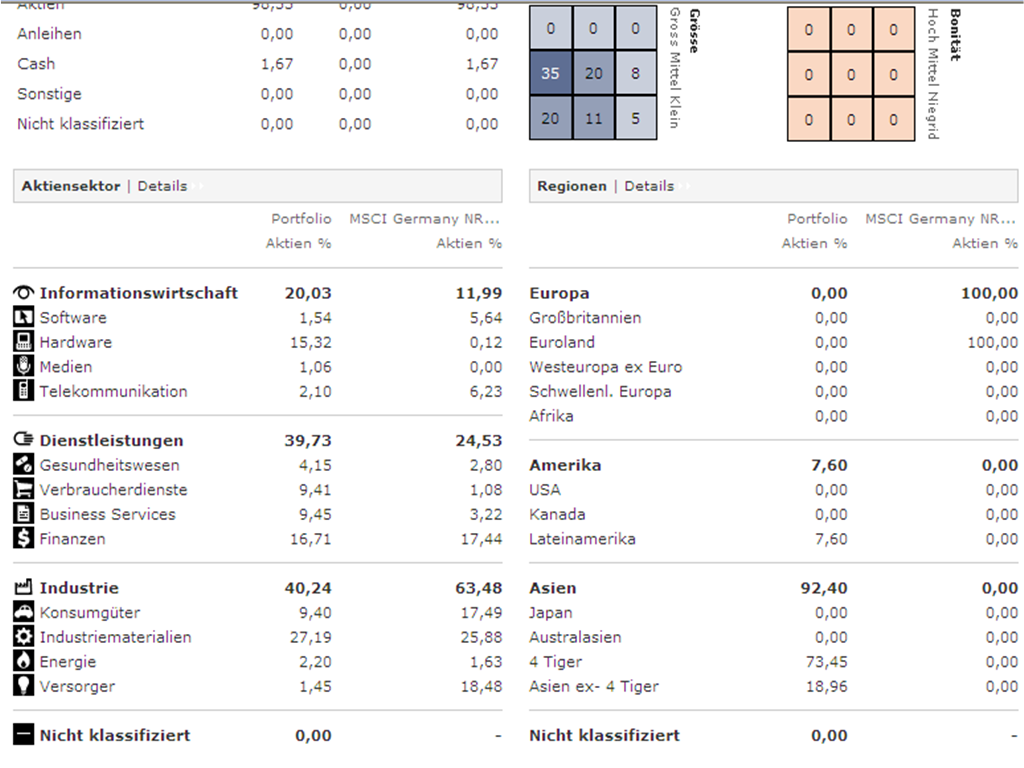1024x768 pixels.
Task: Select the Japan region row
Action: 773,613
